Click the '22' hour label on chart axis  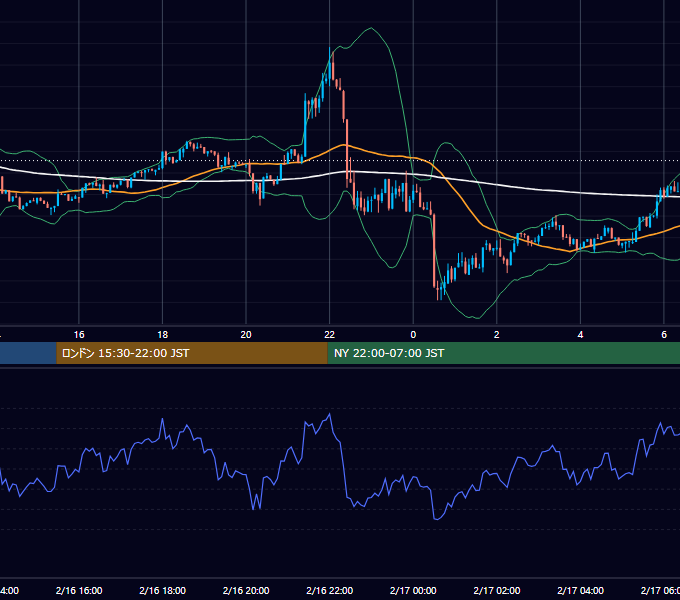click(x=330, y=335)
